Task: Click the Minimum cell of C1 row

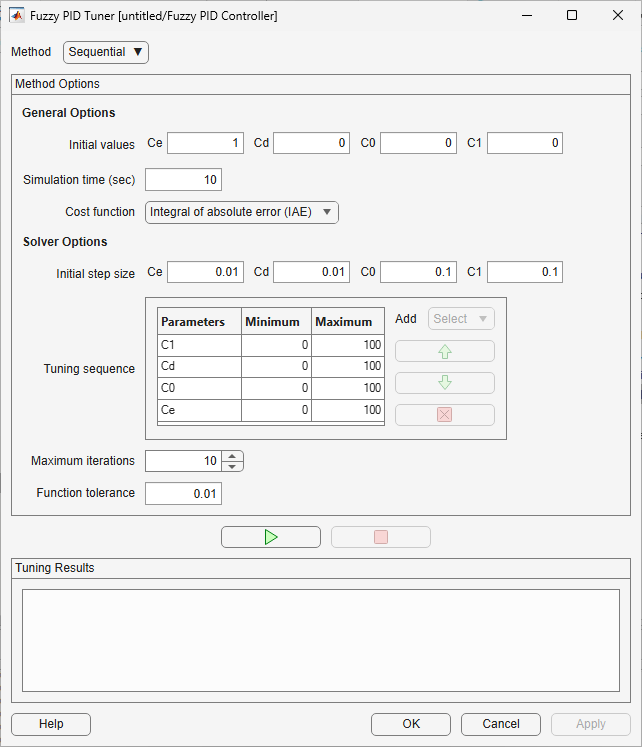Action: point(276,345)
